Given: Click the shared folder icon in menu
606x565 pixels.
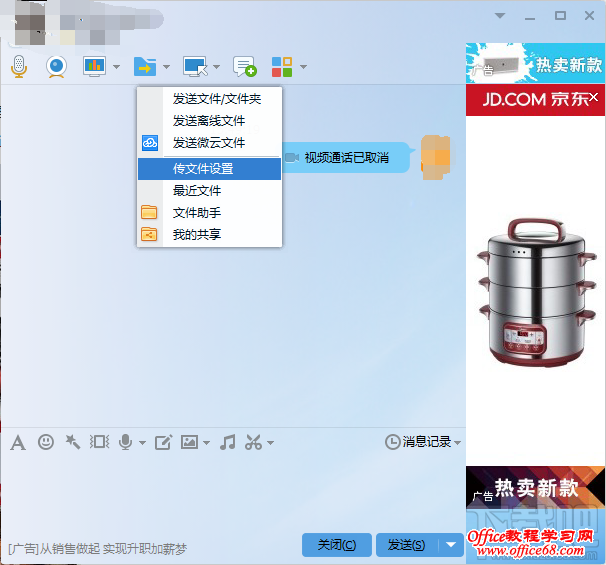Looking at the screenshot, I should click(x=149, y=234).
